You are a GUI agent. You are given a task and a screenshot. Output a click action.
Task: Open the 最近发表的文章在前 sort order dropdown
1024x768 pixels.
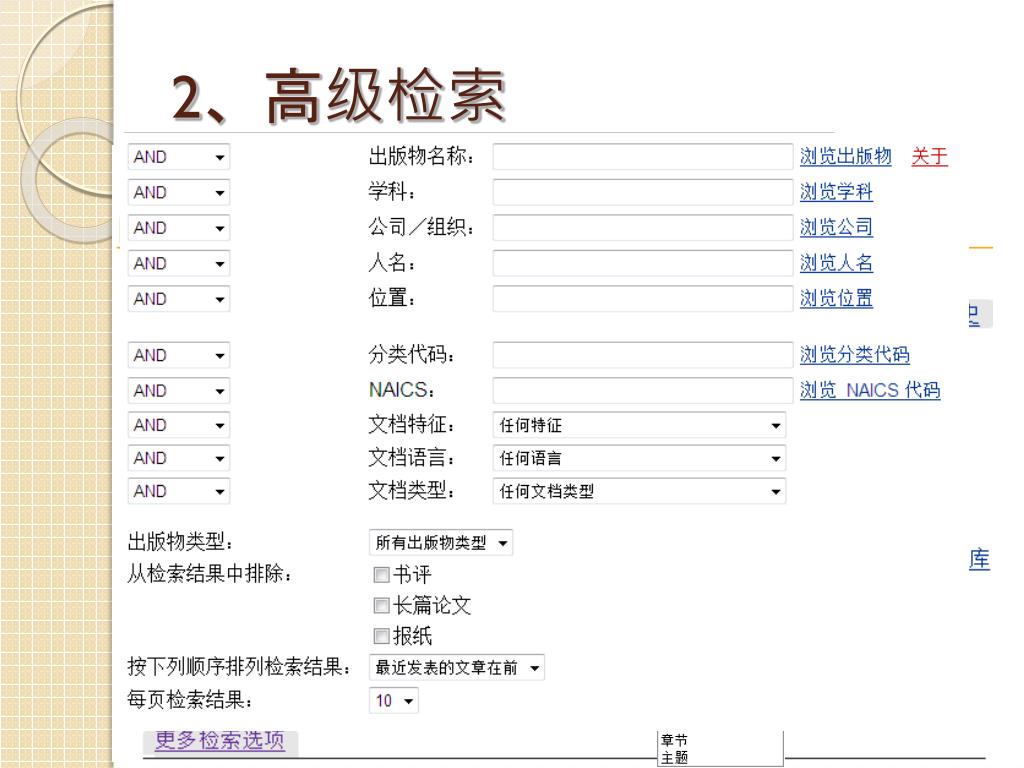(x=456, y=667)
